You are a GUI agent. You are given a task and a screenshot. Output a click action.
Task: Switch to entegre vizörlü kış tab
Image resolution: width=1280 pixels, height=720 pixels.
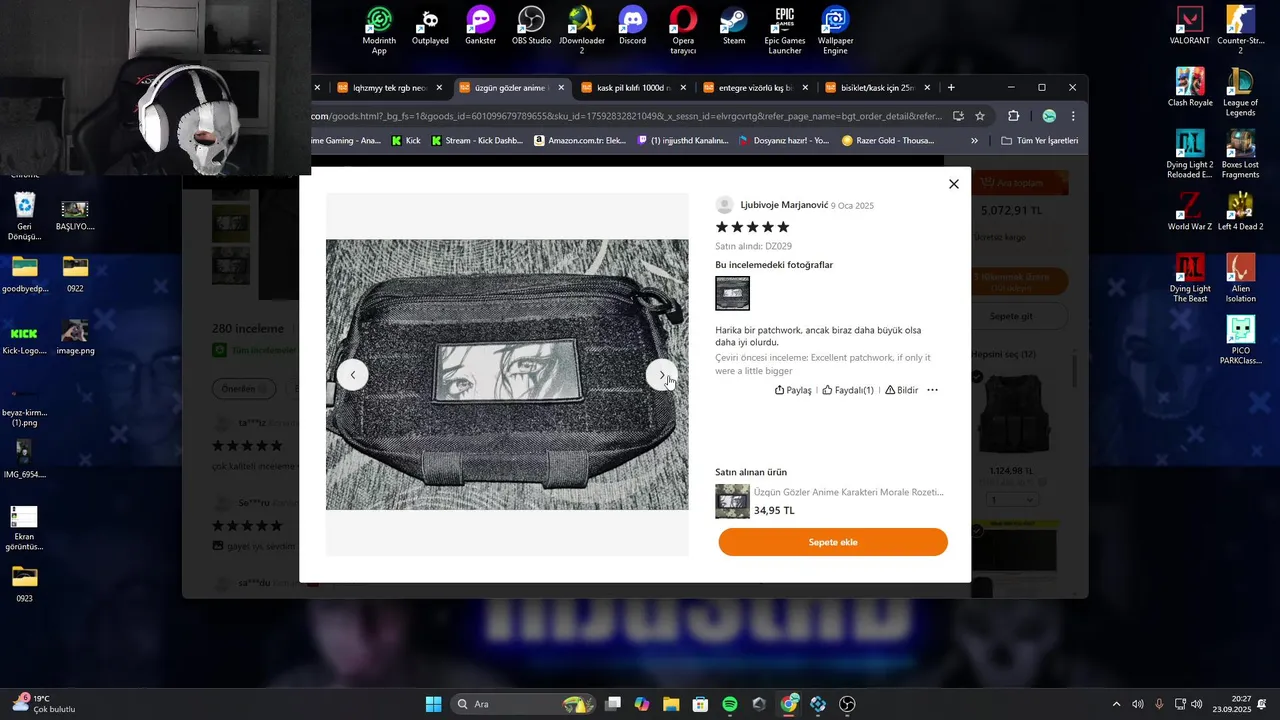[x=755, y=88]
